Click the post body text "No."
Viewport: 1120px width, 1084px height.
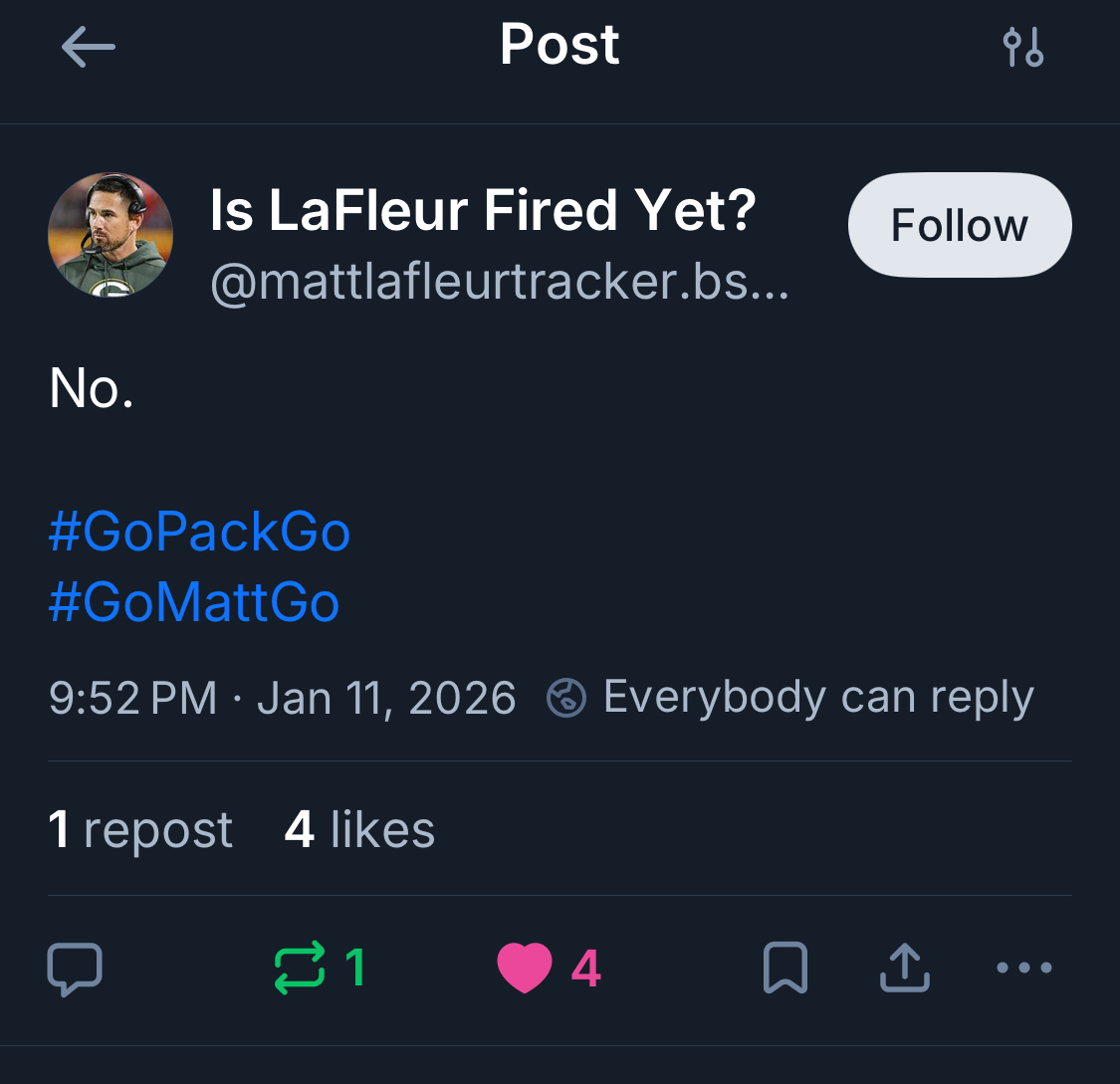click(92, 388)
